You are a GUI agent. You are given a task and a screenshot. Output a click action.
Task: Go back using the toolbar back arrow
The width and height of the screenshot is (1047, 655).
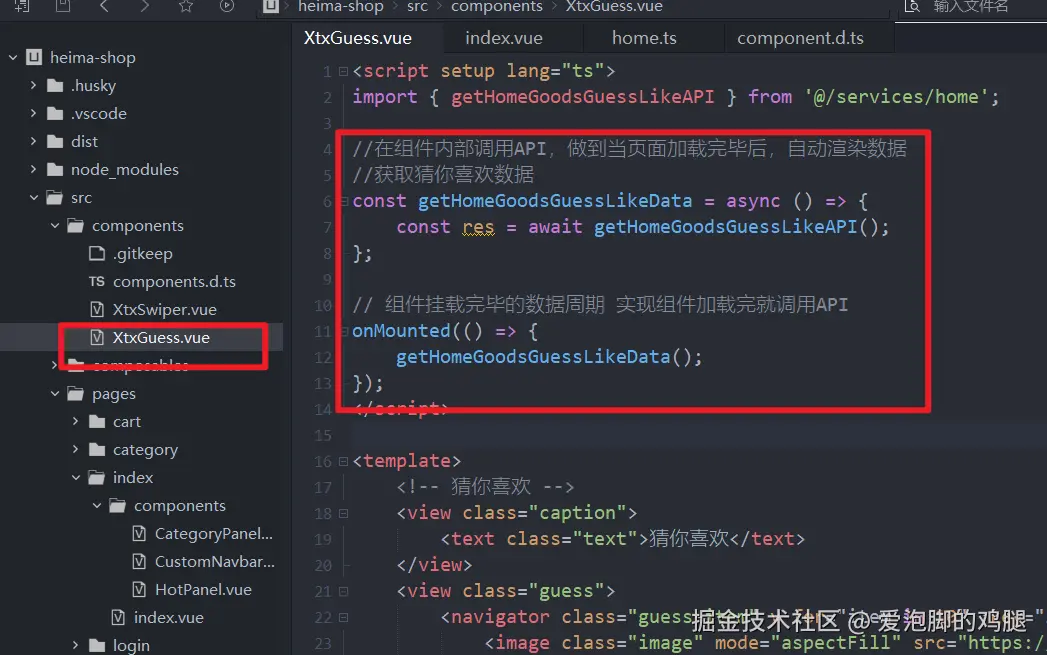click(x=103, y=6)
